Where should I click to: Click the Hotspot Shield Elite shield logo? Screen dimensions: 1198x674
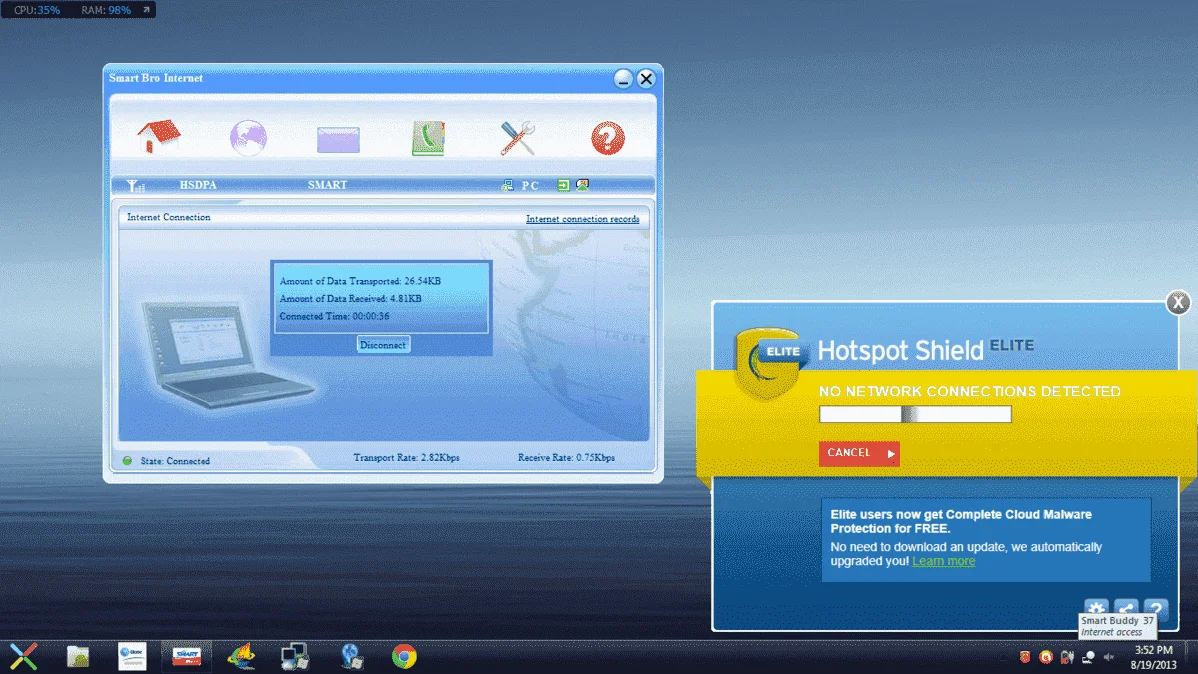click(768, 364)
